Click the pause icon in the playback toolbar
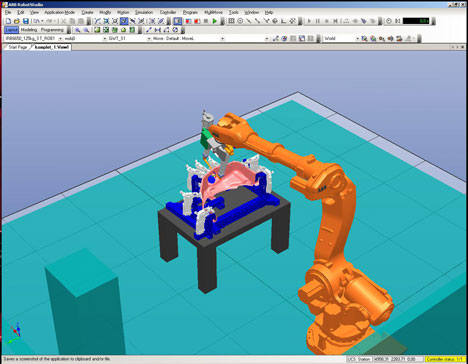468x364 pixels. (318, 21)
